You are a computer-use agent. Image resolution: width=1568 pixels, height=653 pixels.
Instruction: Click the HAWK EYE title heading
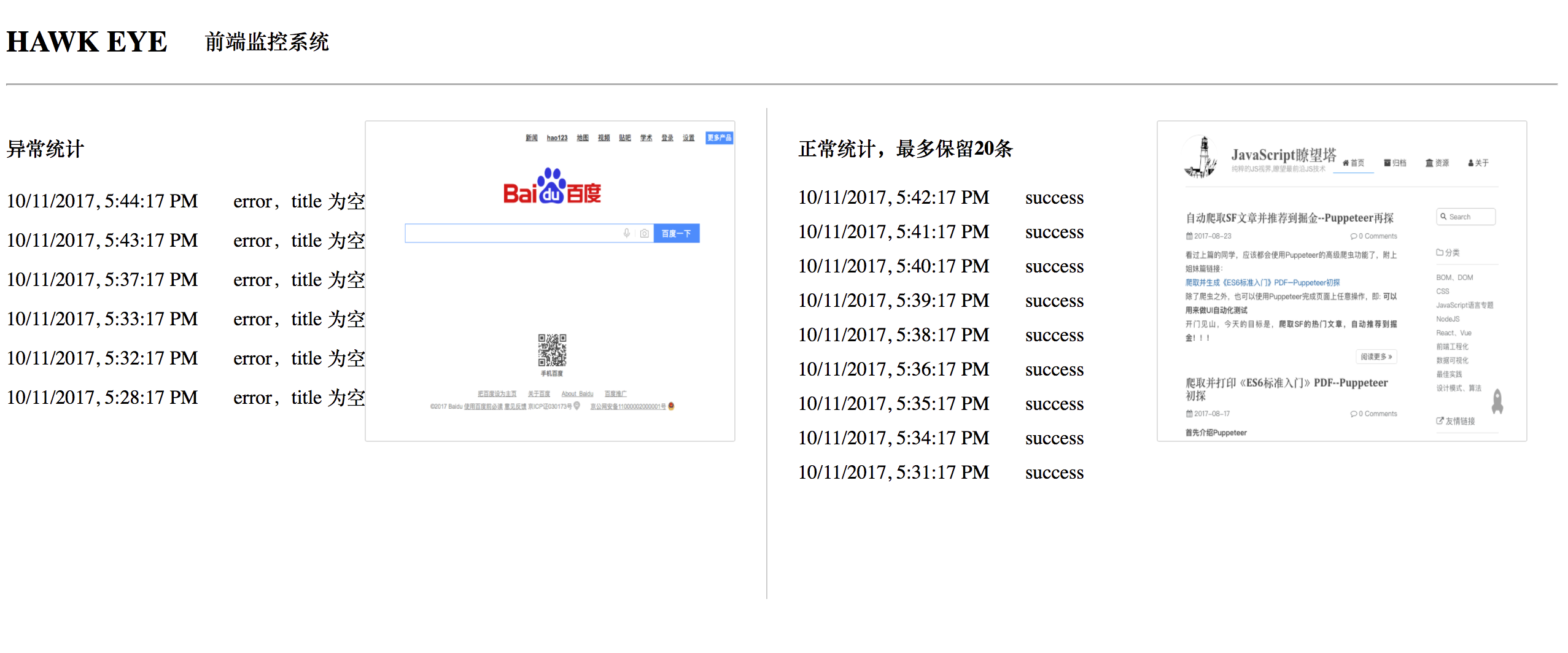tap(87, 42)
